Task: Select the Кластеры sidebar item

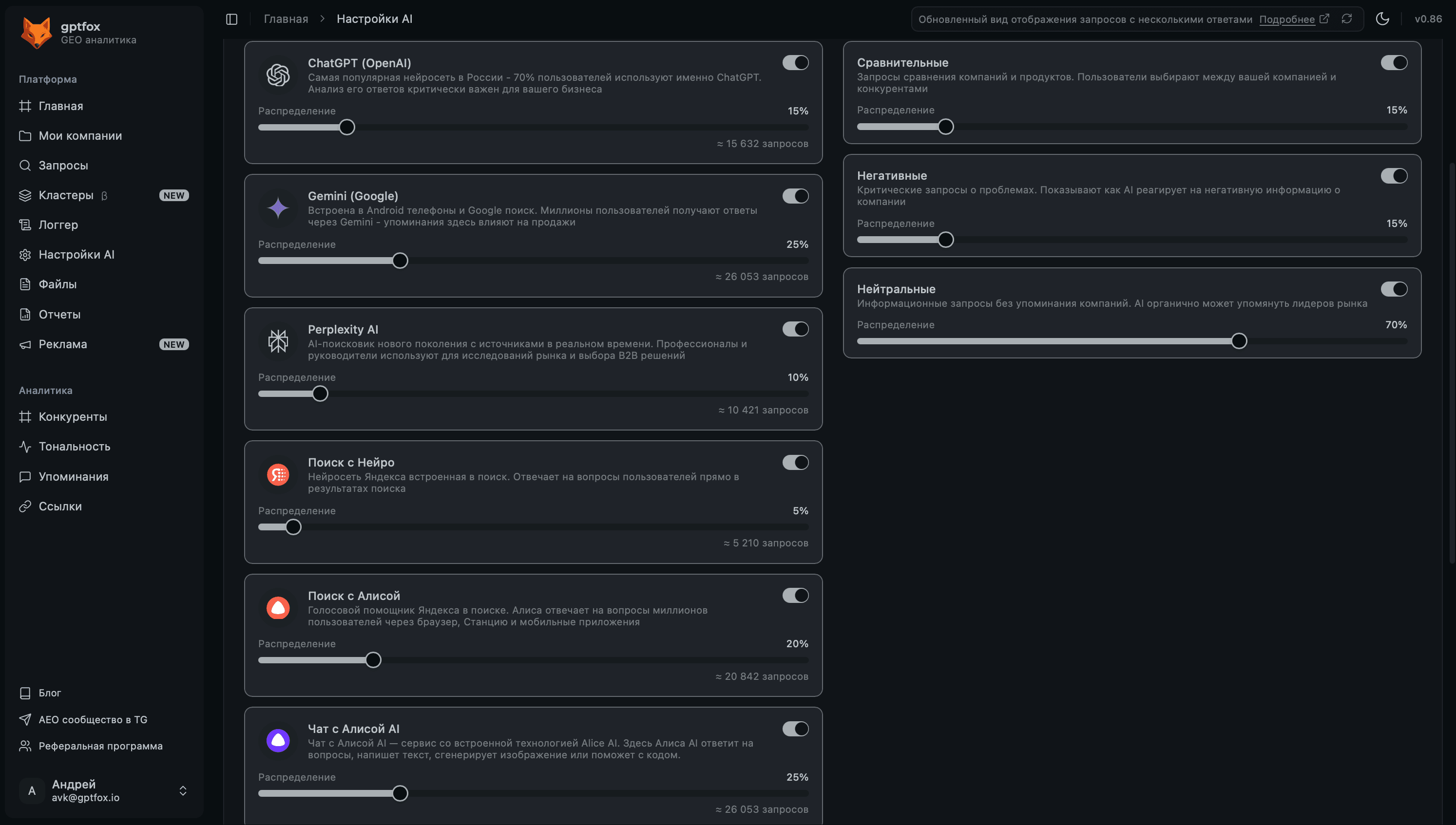Action: [66, 195]
